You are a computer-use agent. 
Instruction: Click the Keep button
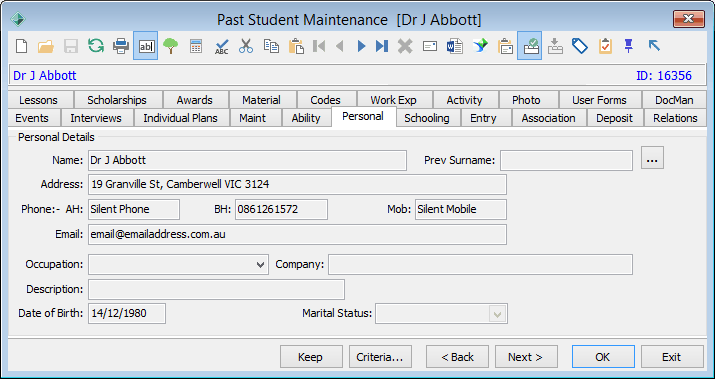[311, 357]
